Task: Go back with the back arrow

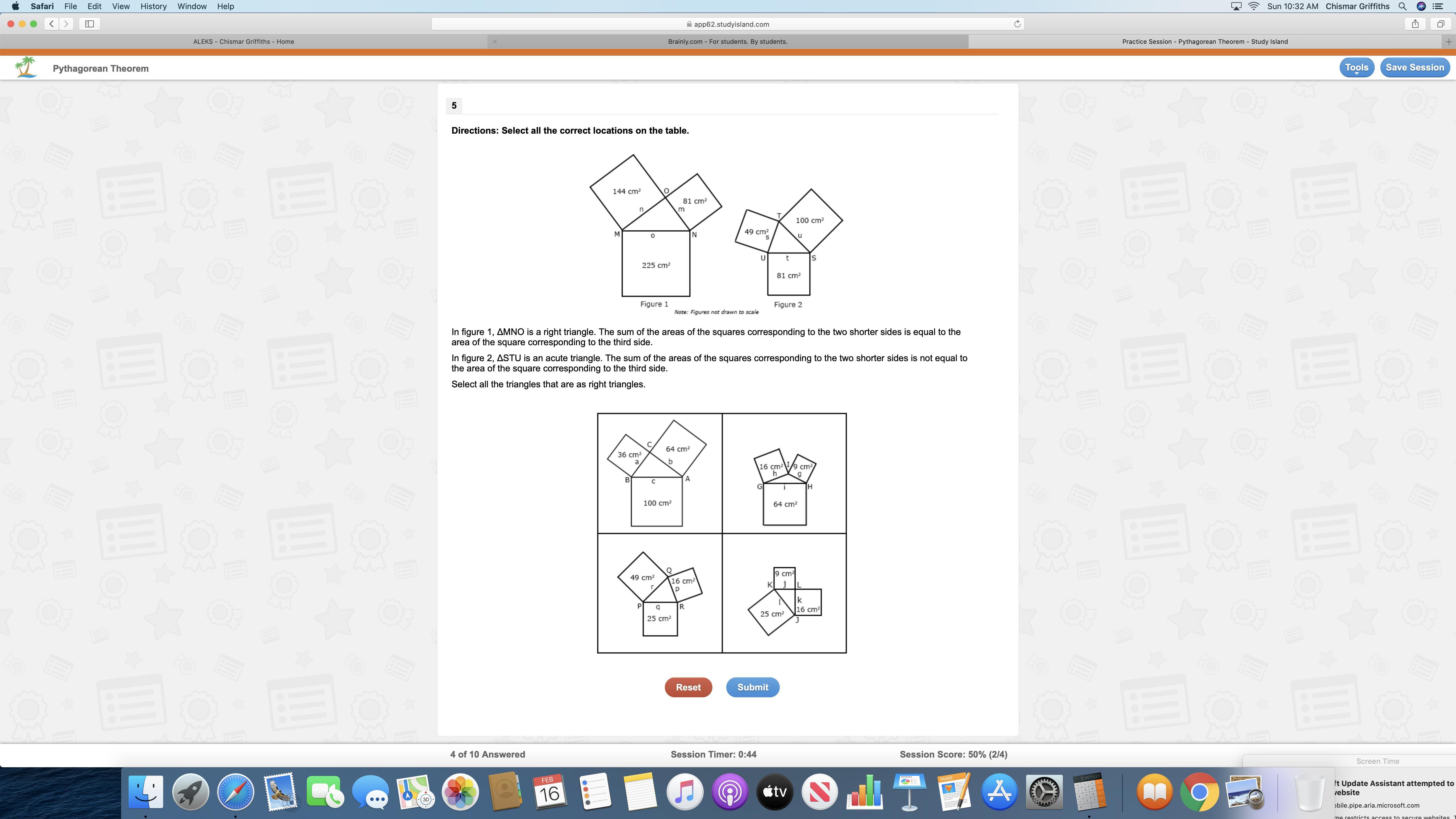Action: 51,24
